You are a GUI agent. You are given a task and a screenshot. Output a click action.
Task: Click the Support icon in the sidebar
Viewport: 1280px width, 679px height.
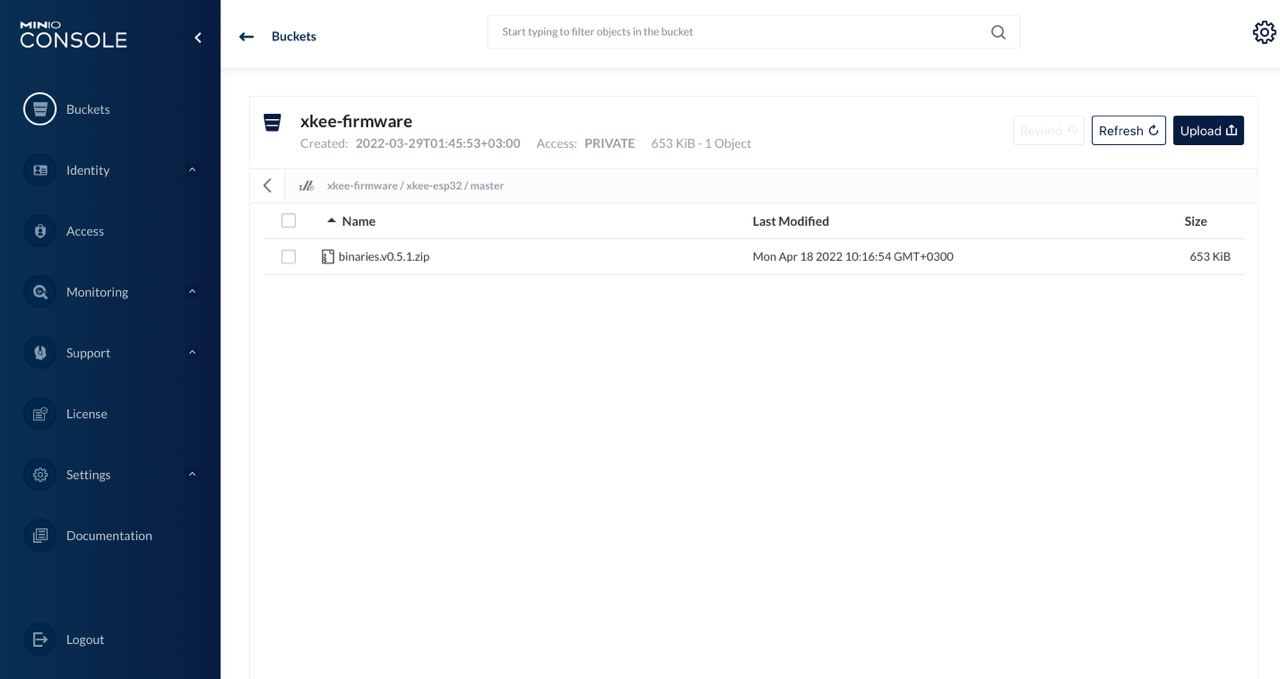tap(40, 353)
